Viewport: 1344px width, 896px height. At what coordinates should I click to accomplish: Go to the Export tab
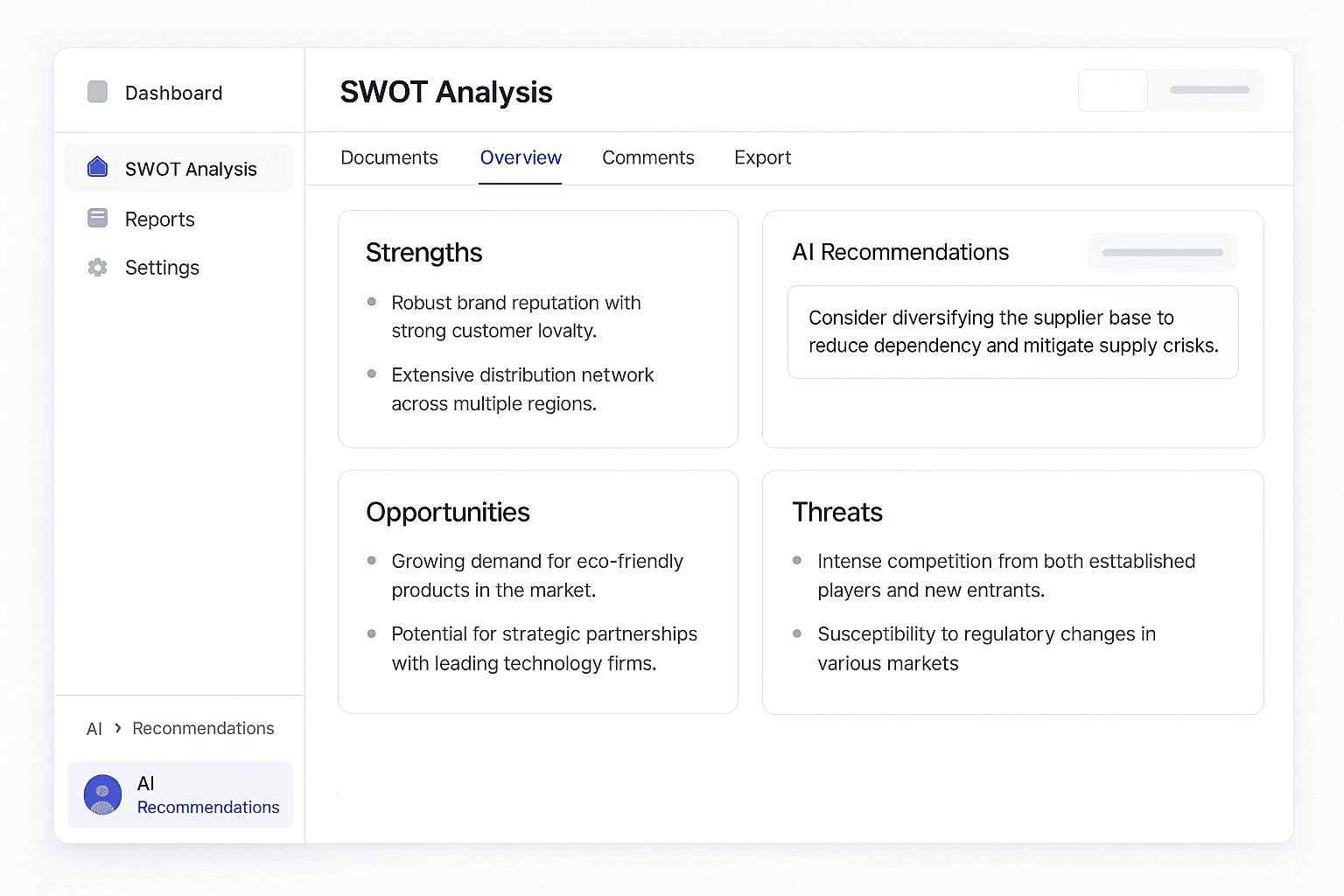coord(762,157)
